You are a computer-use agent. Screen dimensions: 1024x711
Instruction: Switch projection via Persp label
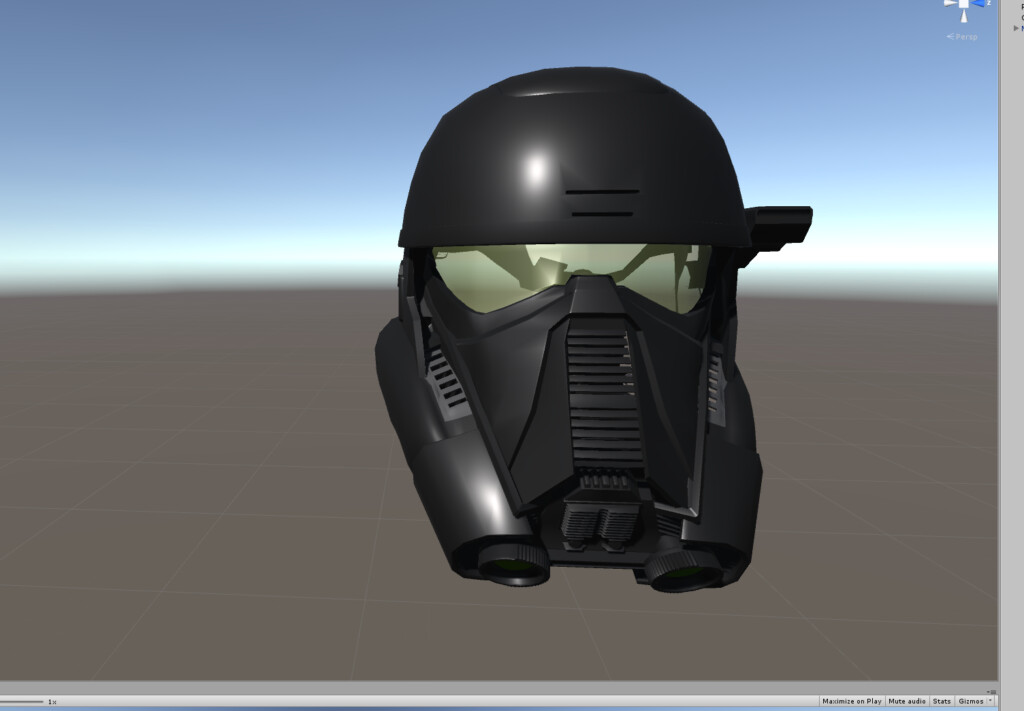962,37
